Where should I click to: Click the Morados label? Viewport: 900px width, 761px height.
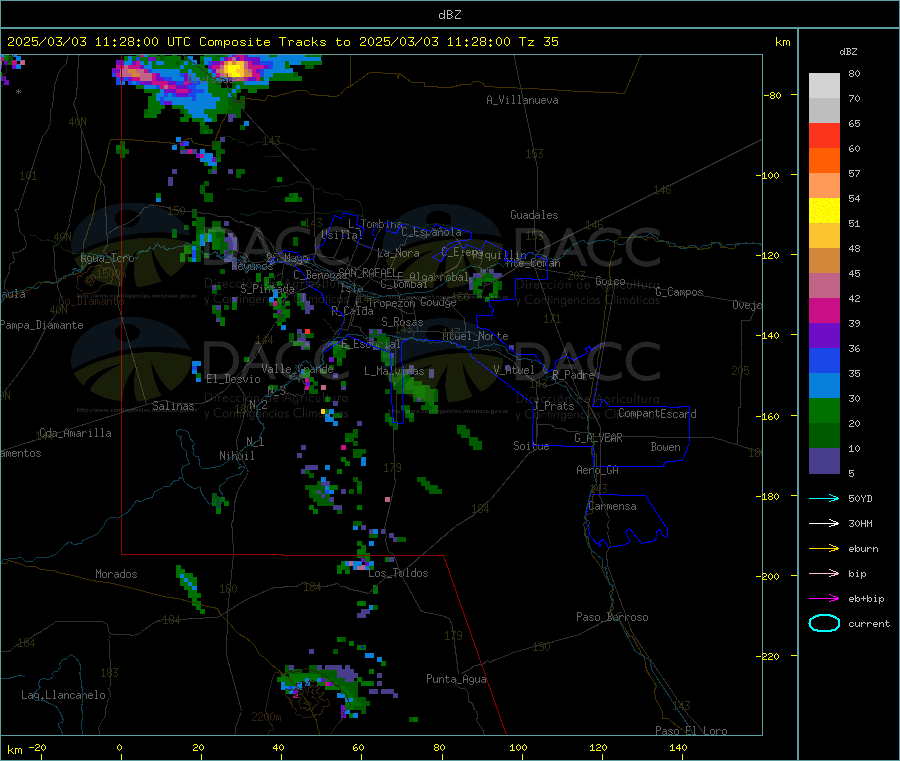[x=116, y=574]
